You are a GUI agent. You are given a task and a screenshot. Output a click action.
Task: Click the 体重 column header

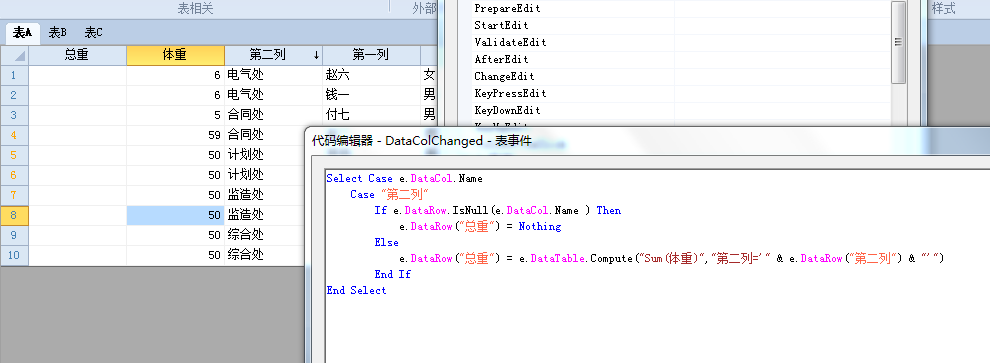175,55
